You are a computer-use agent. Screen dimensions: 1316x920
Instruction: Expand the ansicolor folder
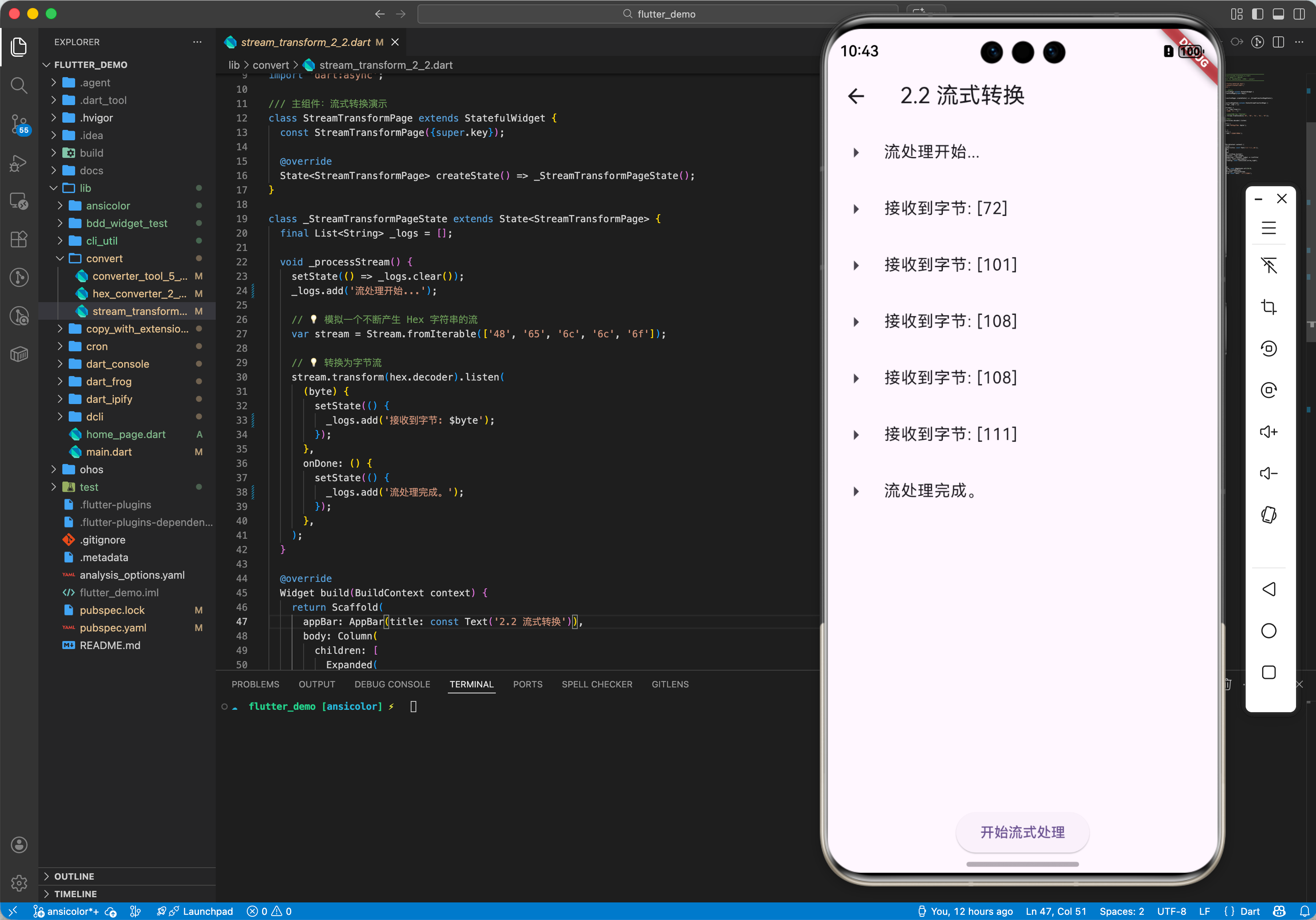click(127, 206)
